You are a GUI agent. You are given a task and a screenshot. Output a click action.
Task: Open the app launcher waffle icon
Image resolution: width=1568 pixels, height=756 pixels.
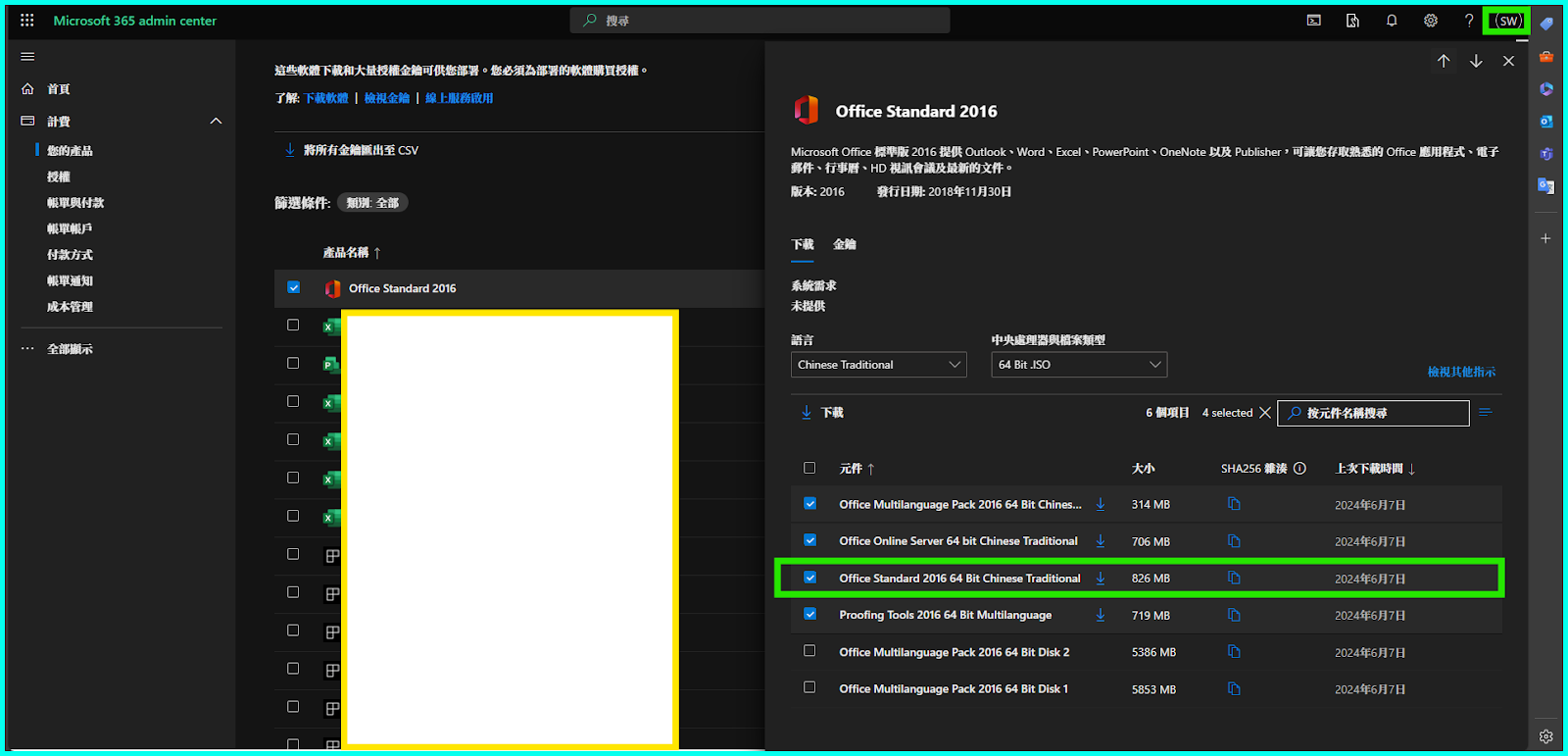26,20
